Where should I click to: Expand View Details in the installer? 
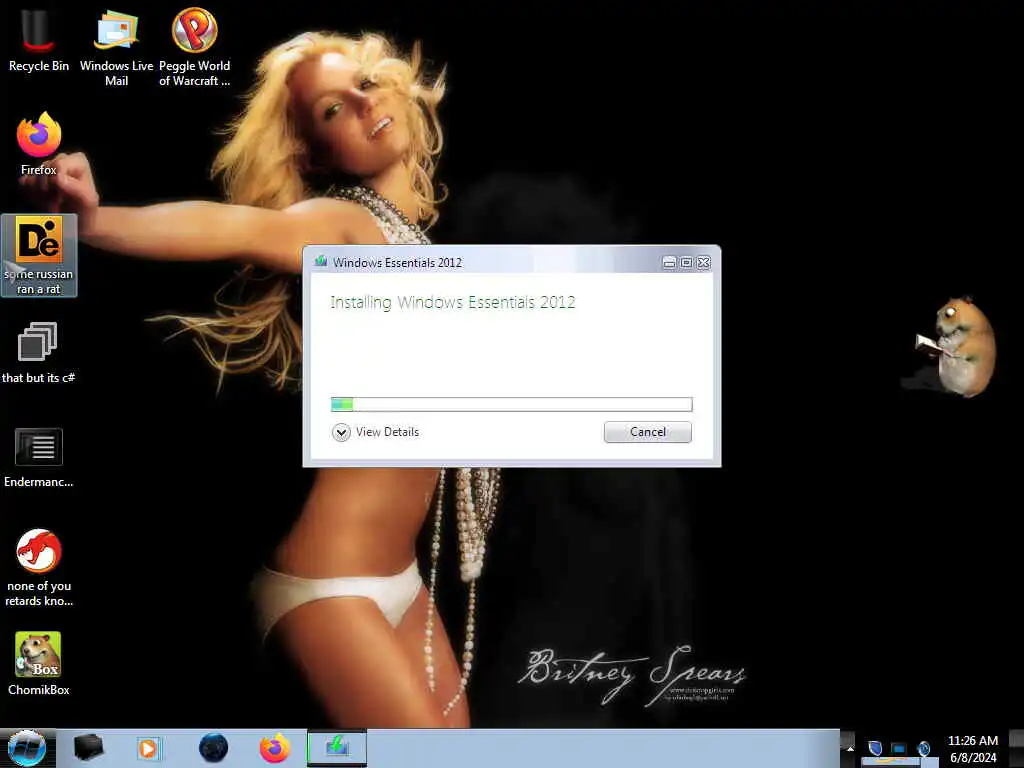[x=341, y=432]
